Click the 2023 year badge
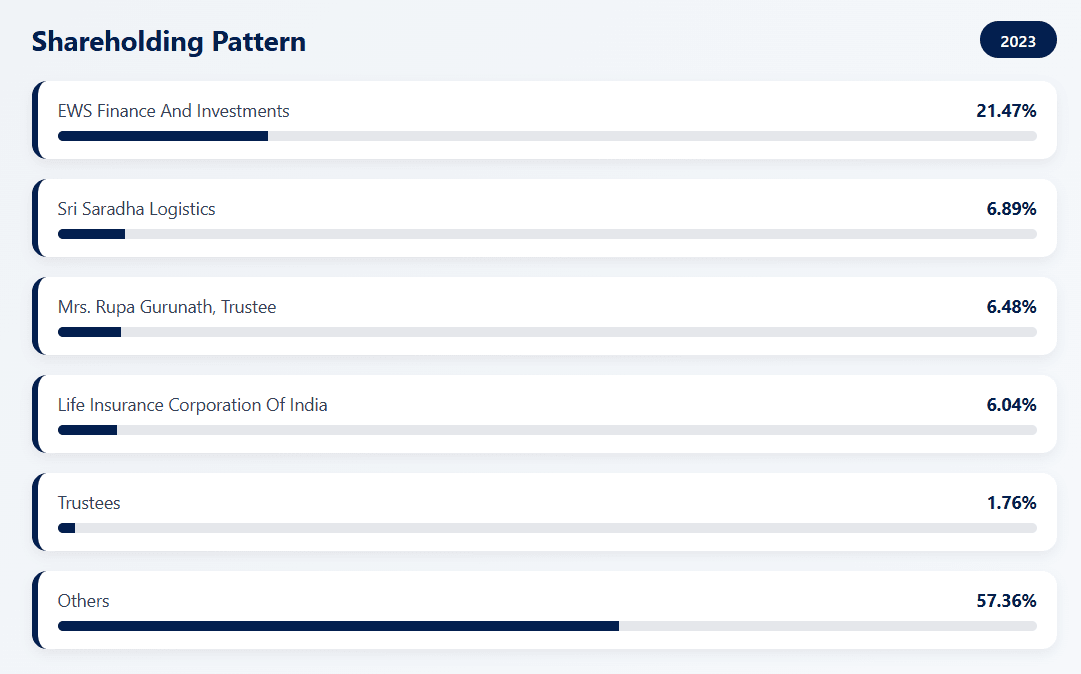1081x674 pixels. coord(1018,41)
